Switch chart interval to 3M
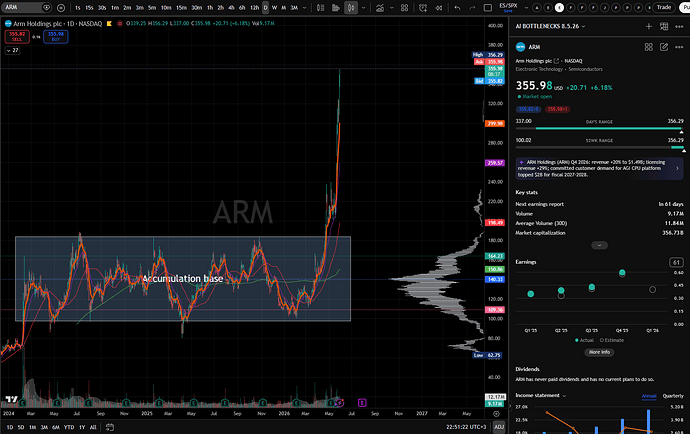The height and width of the screenshot is (434, 690). pyautogui.click(x=294, y=7)
